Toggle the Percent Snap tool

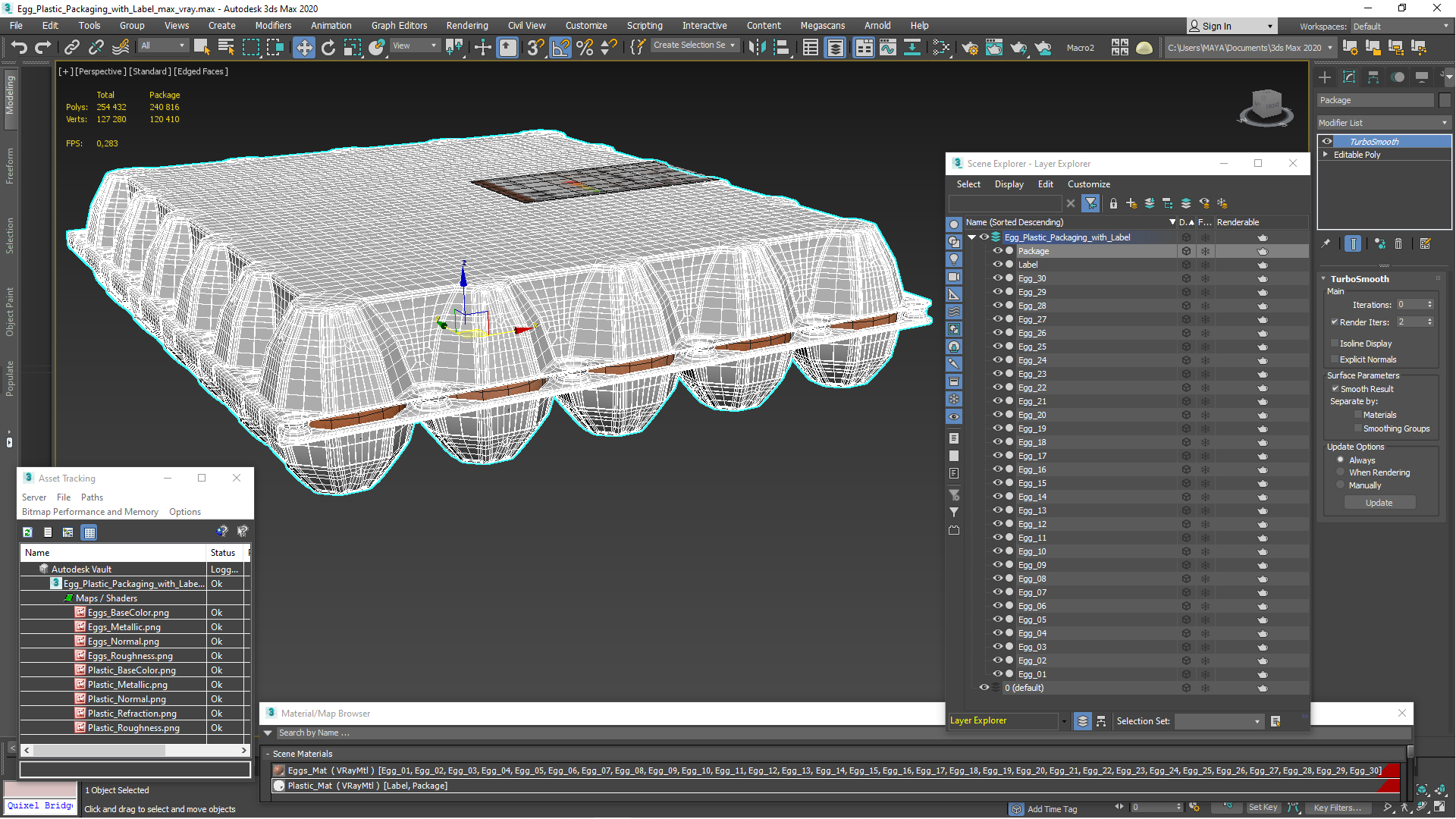coord(585,47)
